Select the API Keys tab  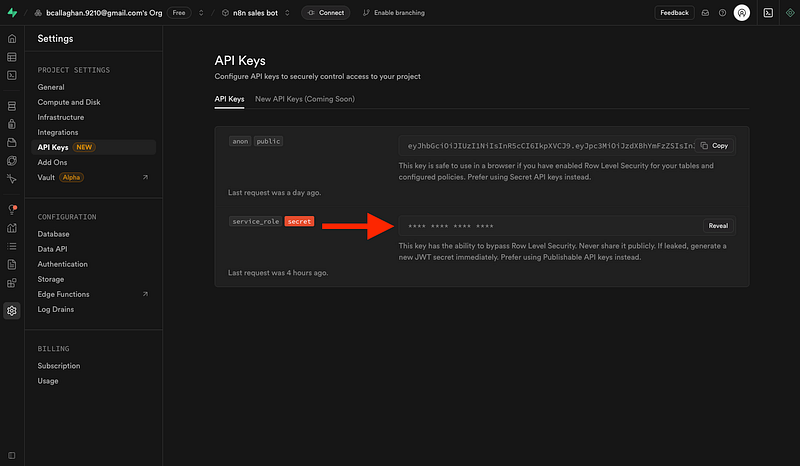click(x=229, y=99)
